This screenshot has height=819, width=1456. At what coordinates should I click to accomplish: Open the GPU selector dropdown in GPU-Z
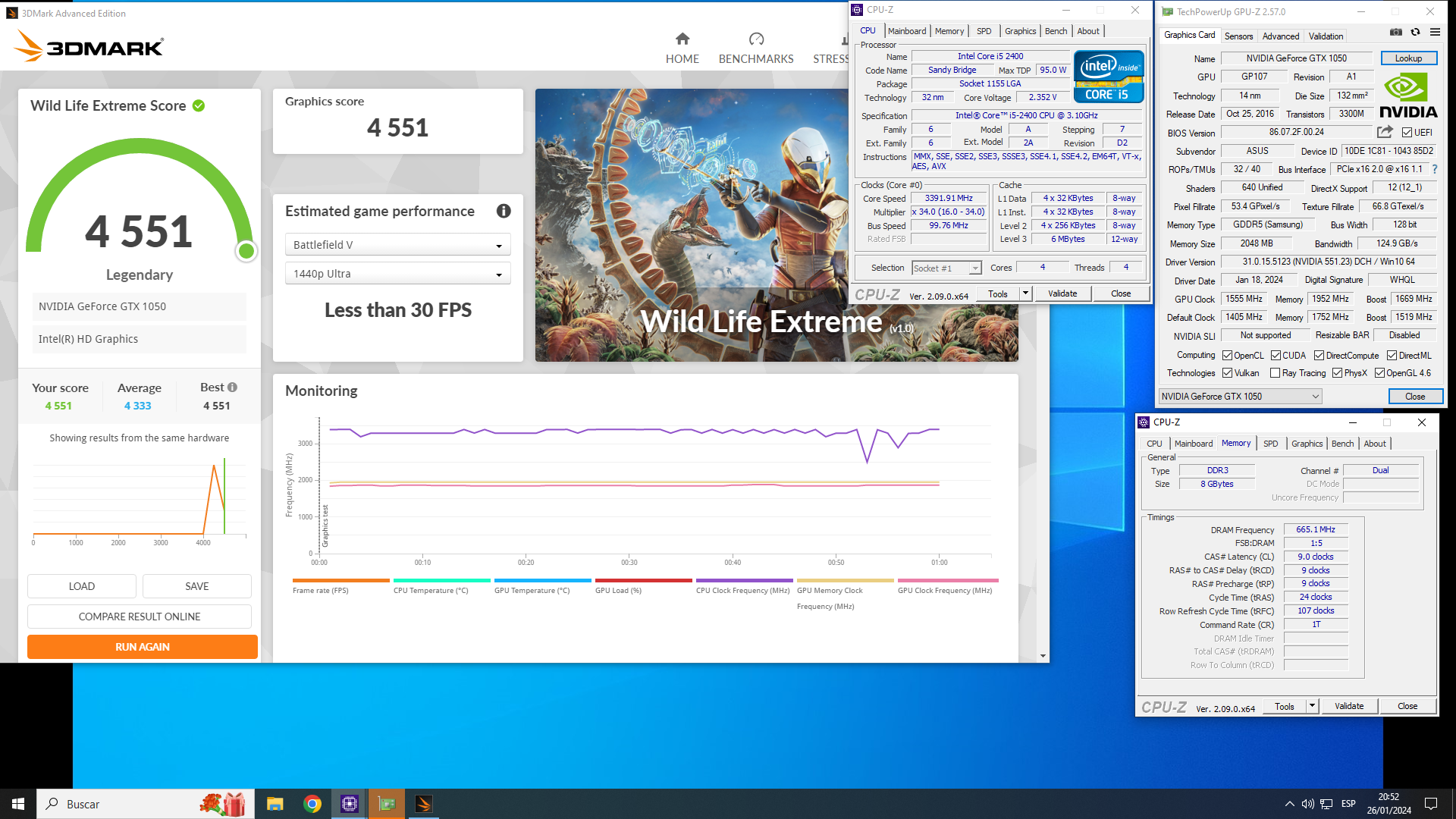1241,397
